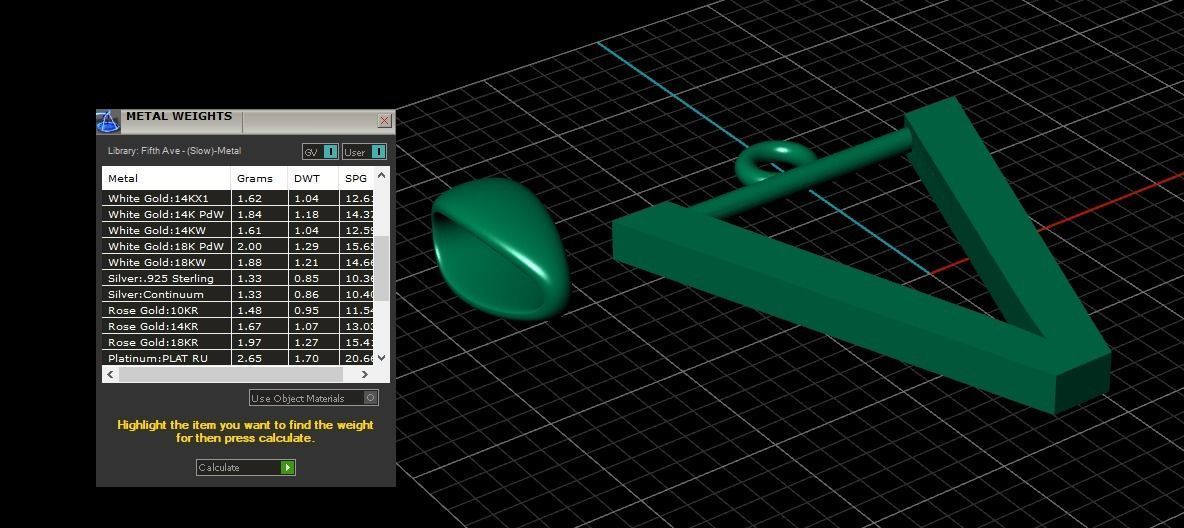Screen dimensions: 1184x528
Task: Select the Platinum:PLAT RU row
Action: [x=239, y=358]
